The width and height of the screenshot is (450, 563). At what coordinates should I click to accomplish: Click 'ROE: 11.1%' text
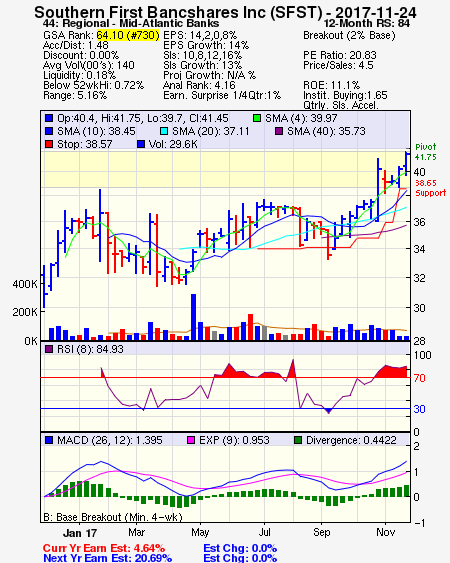point(331,85)
